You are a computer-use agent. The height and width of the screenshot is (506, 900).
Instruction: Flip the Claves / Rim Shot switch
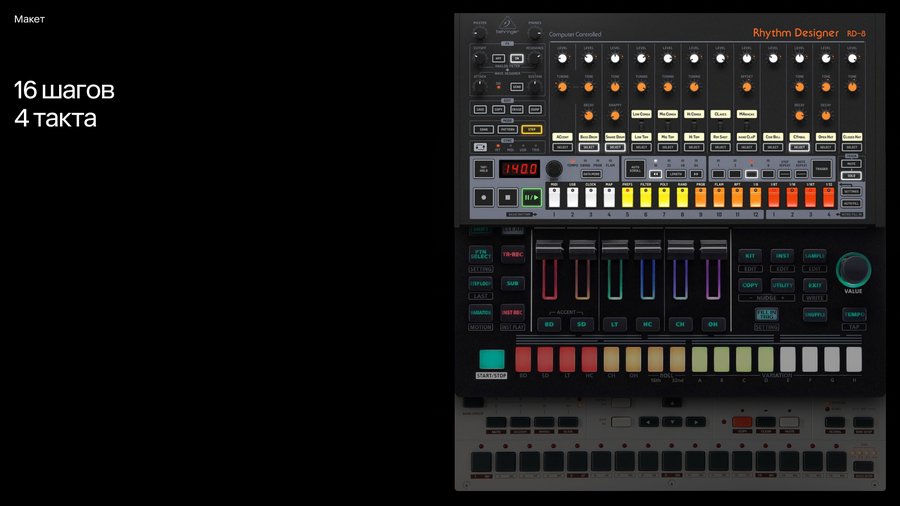tap(720, 125)
